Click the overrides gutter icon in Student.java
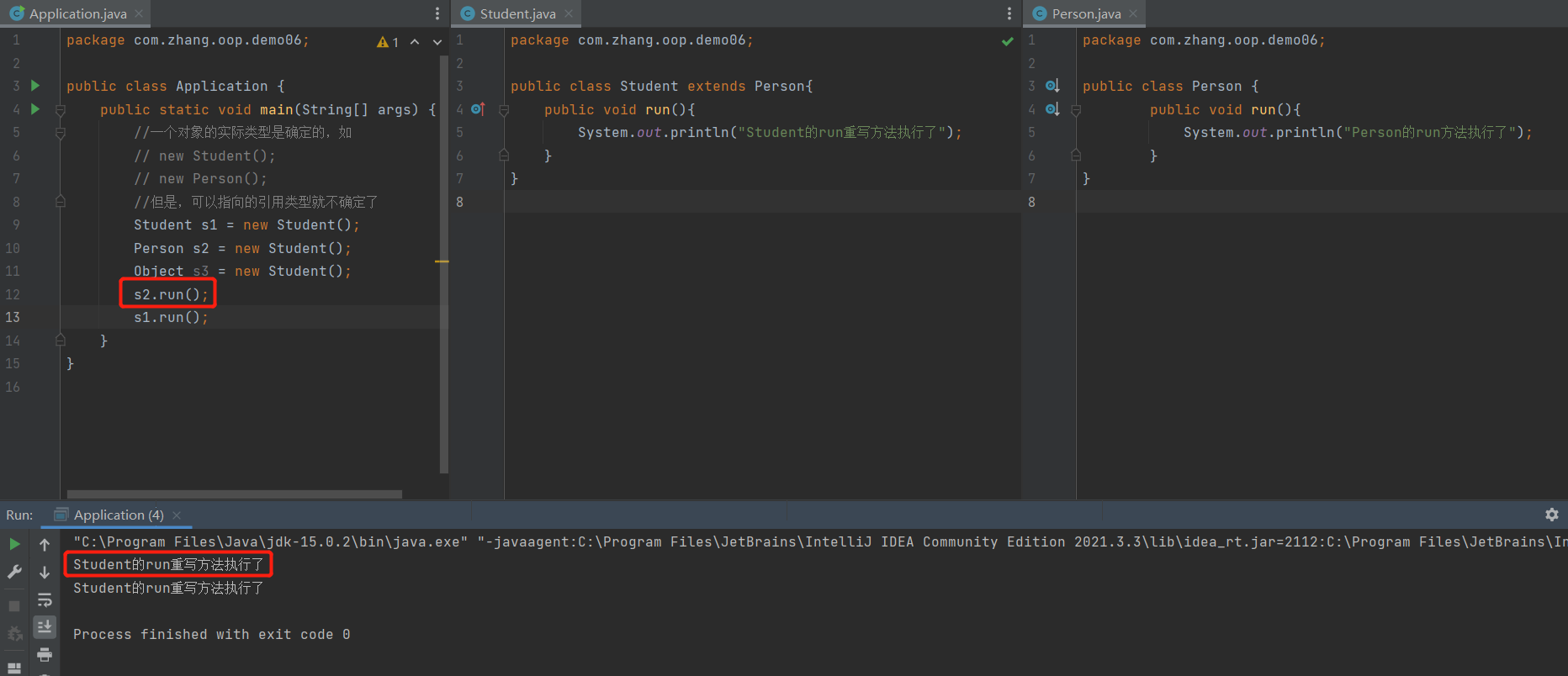The height and width of the screenshot is (676, 1568). pyautogui.click(x=478, y=109)
